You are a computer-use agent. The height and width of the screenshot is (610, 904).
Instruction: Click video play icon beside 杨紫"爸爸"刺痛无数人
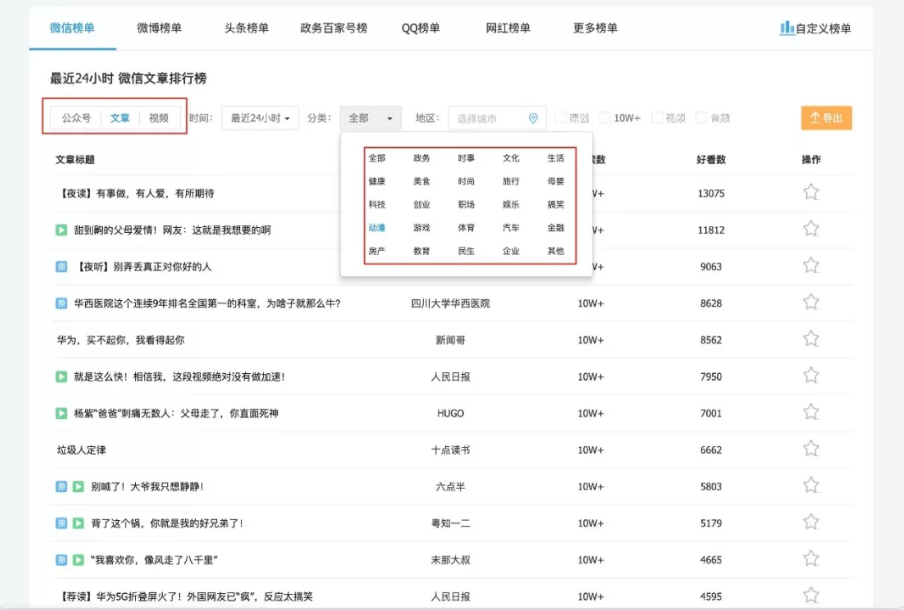pyautogui.click(x=61, y=413)
